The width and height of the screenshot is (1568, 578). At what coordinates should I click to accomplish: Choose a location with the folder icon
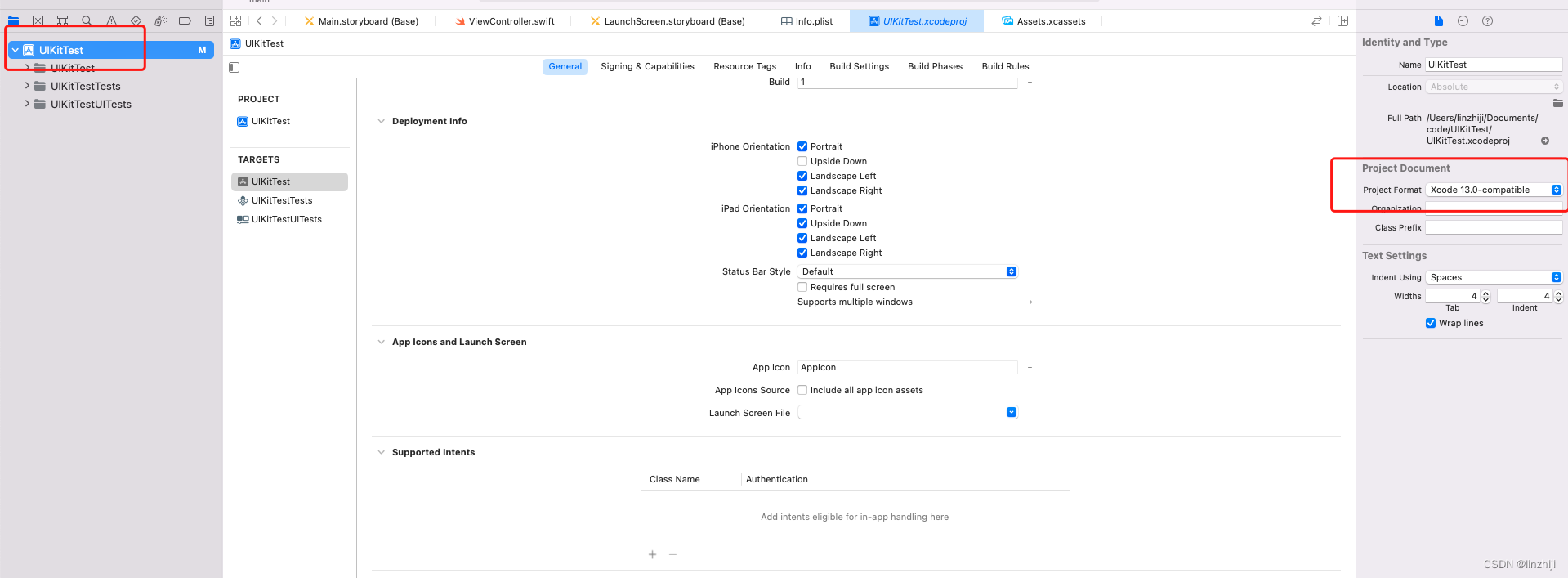pyautogui.click(x=1557, y=103)
